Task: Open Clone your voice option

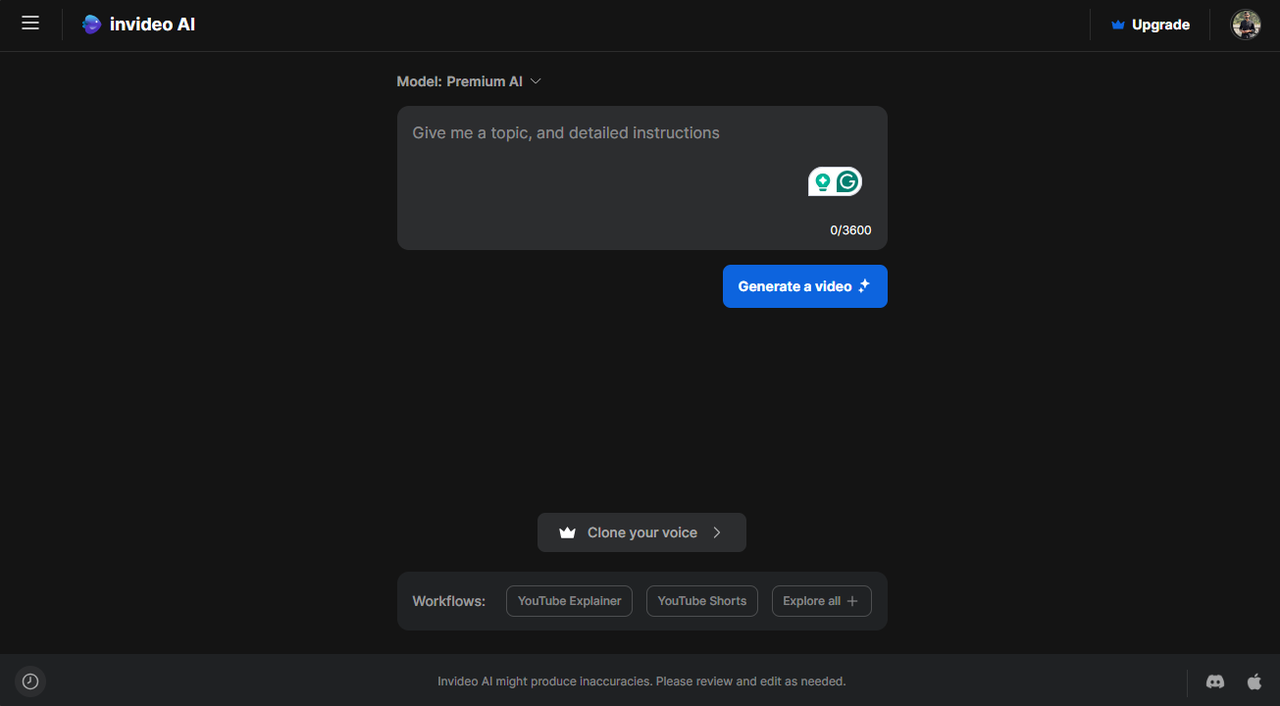Action: pyautogui.click(x=642, y=533)
